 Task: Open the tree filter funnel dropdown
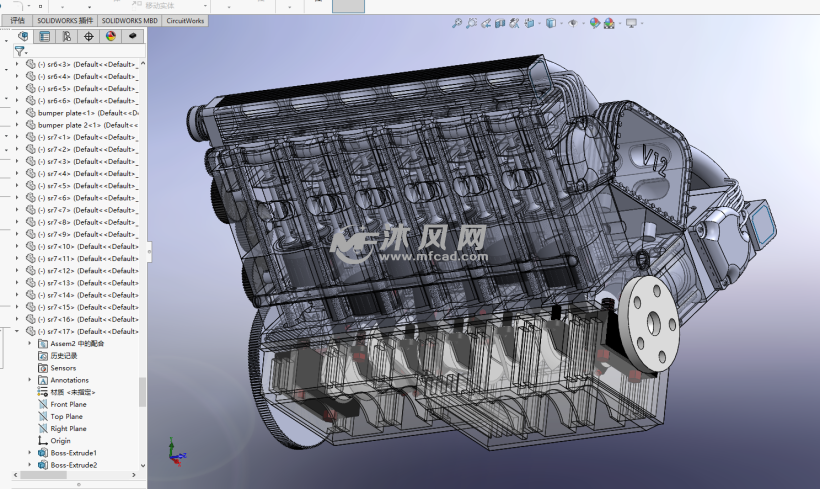point(20,50)
